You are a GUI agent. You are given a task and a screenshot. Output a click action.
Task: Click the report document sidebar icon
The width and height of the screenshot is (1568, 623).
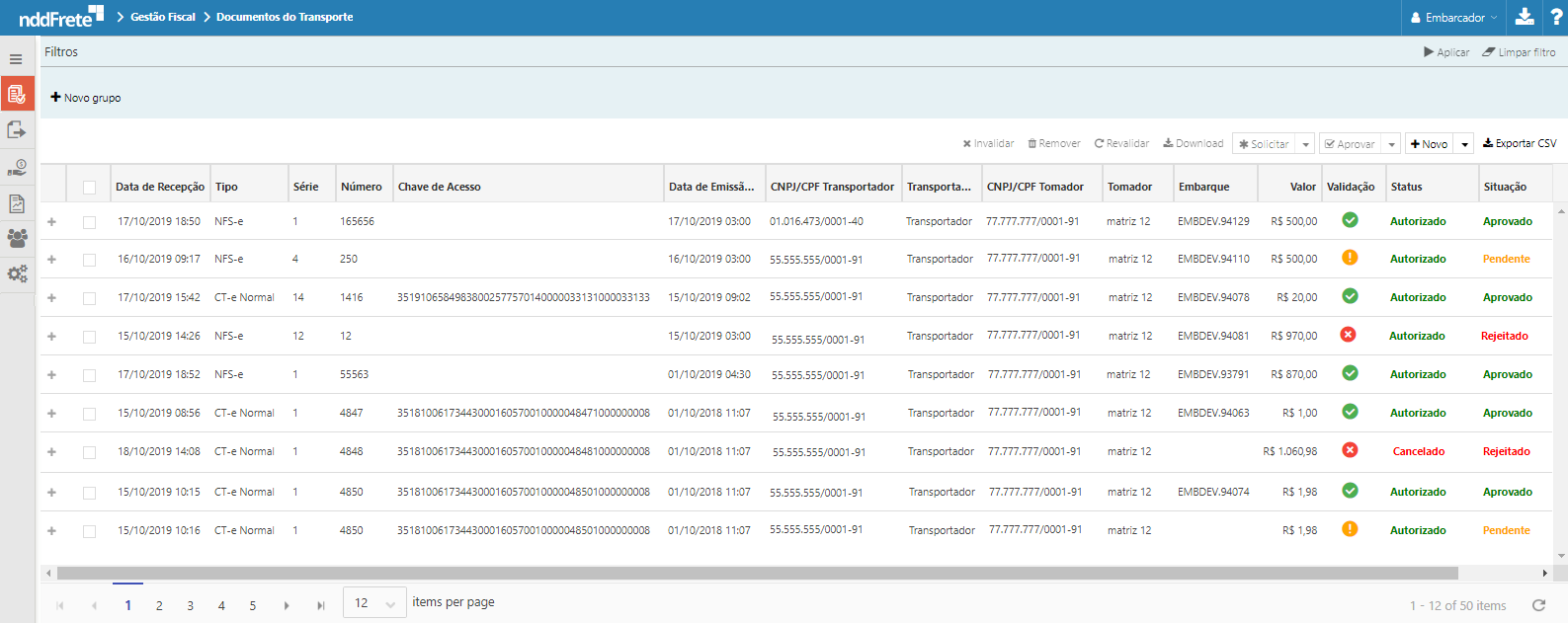coord(17,203)
